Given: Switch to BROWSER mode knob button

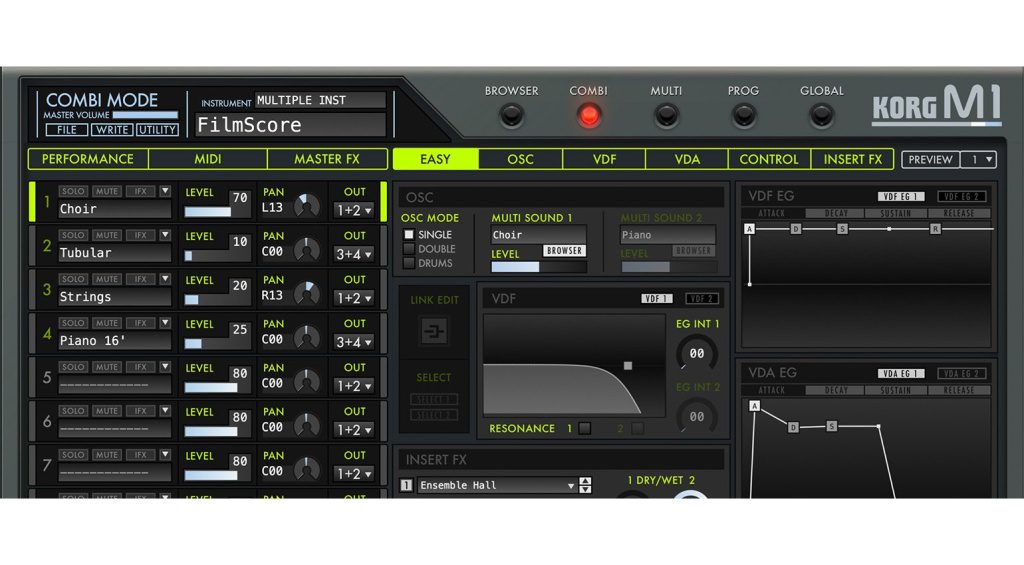Looking at the screenshot, I should 511,116.
